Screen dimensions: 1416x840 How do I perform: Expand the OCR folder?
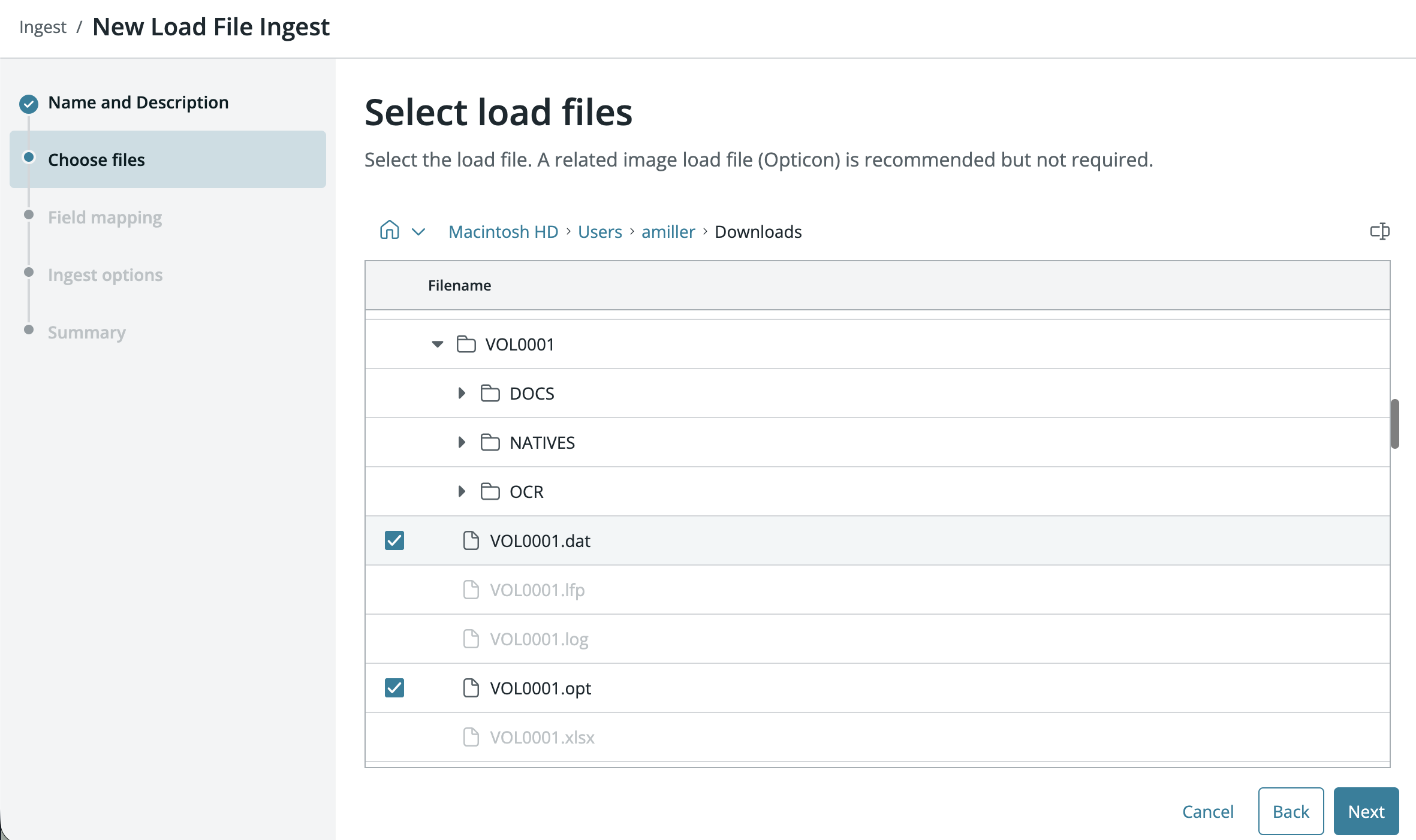[x=462, y=491]
